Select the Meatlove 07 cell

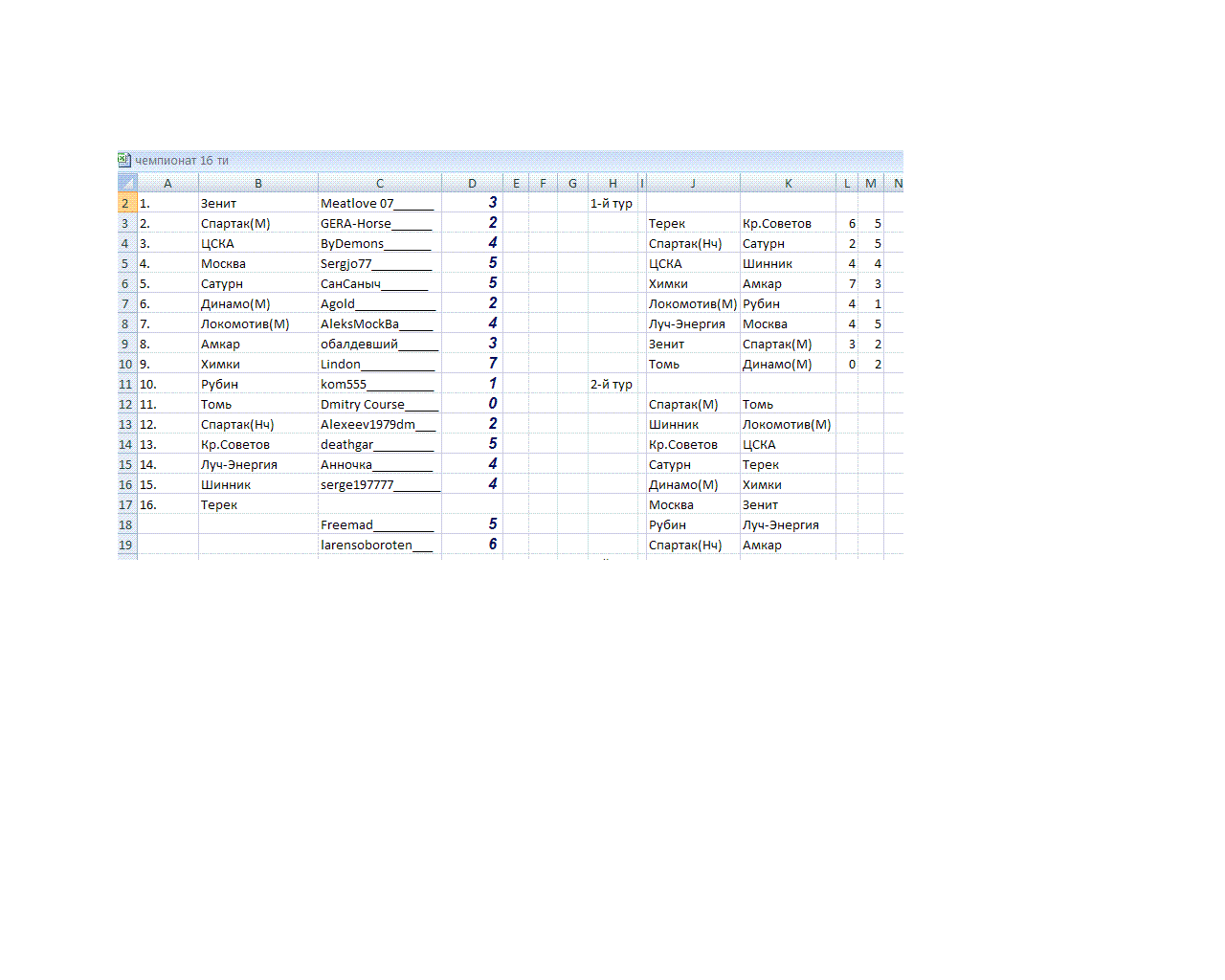click(357, 203)
